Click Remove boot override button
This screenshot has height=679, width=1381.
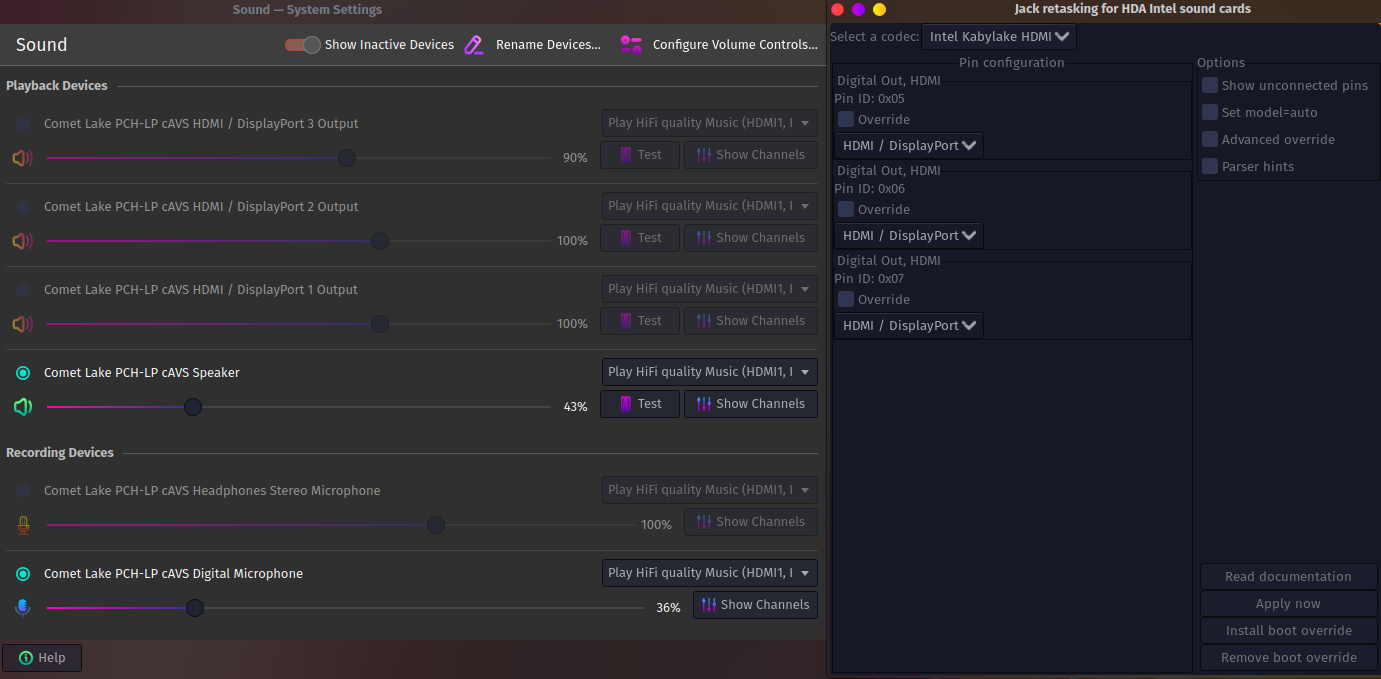[1288, 658]
